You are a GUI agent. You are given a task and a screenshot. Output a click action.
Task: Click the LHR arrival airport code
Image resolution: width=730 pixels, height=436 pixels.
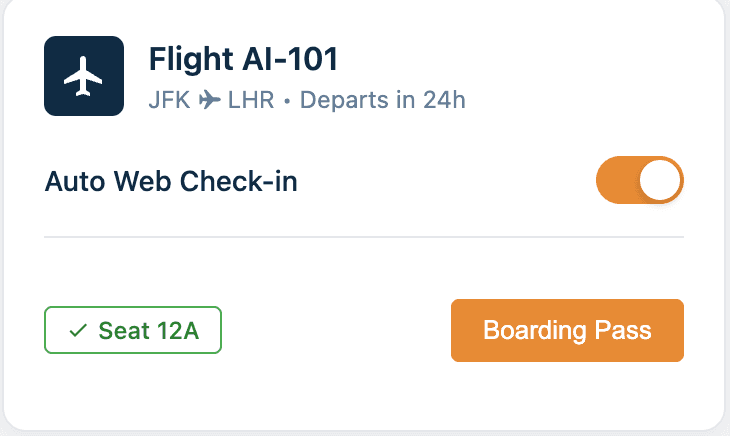pyautogui.click(x=251, y=101)
